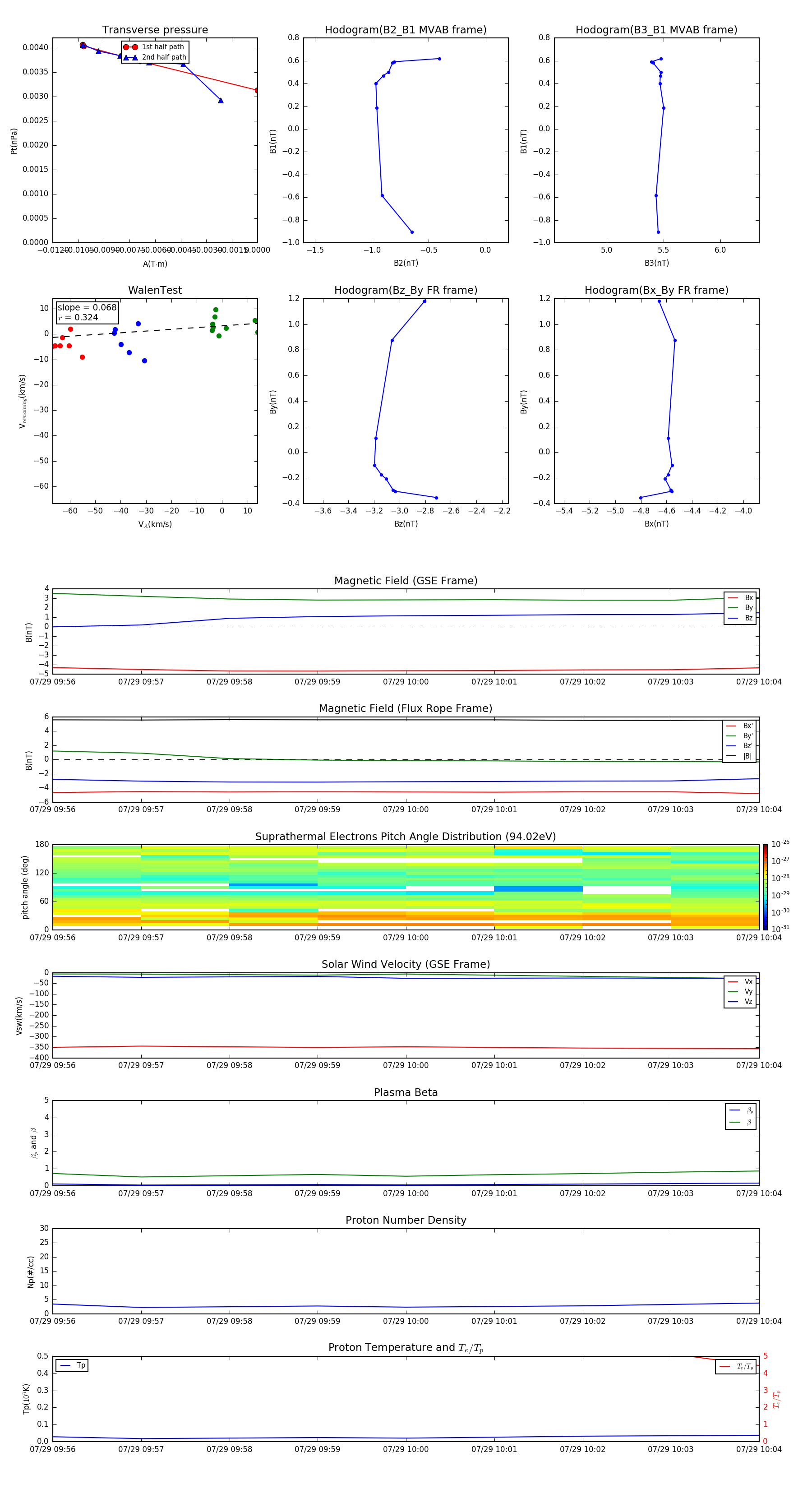
Task: Click the 'Bz(nT)' x-axis label
Action: [x=406, y=524]
